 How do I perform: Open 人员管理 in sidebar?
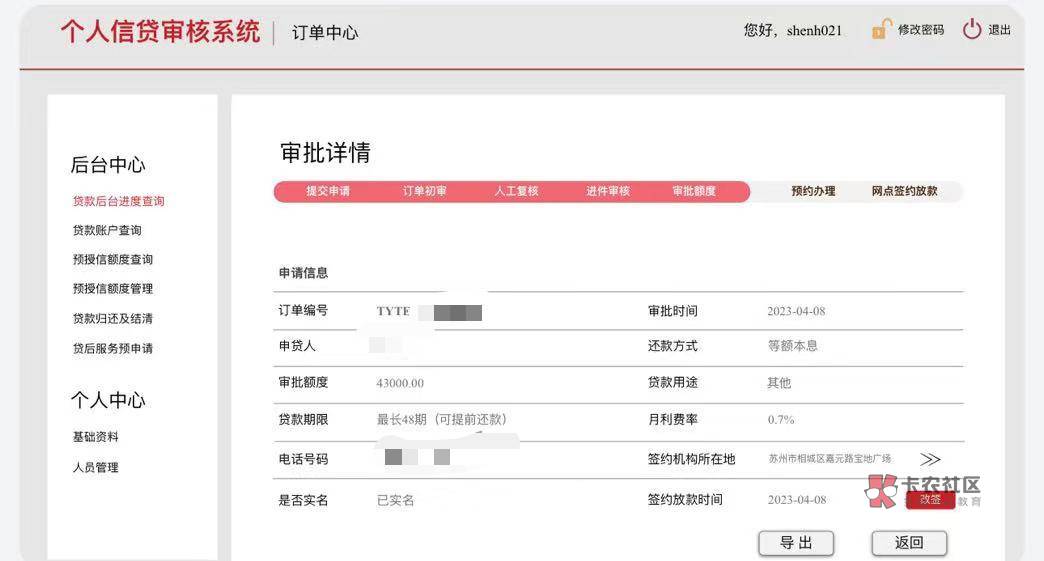96,467
